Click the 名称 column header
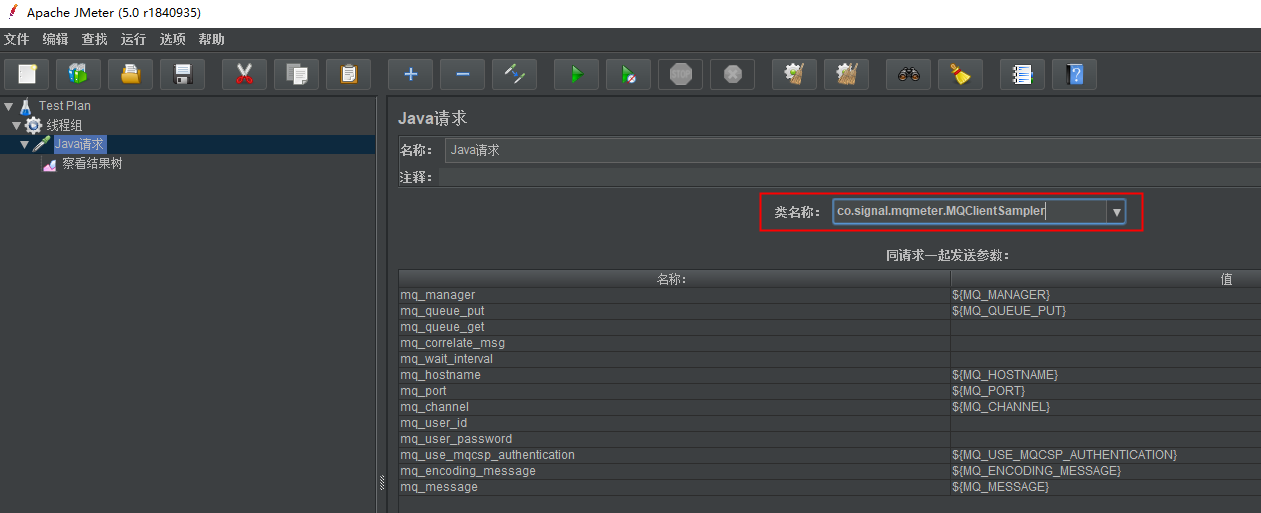 point(674,279)
